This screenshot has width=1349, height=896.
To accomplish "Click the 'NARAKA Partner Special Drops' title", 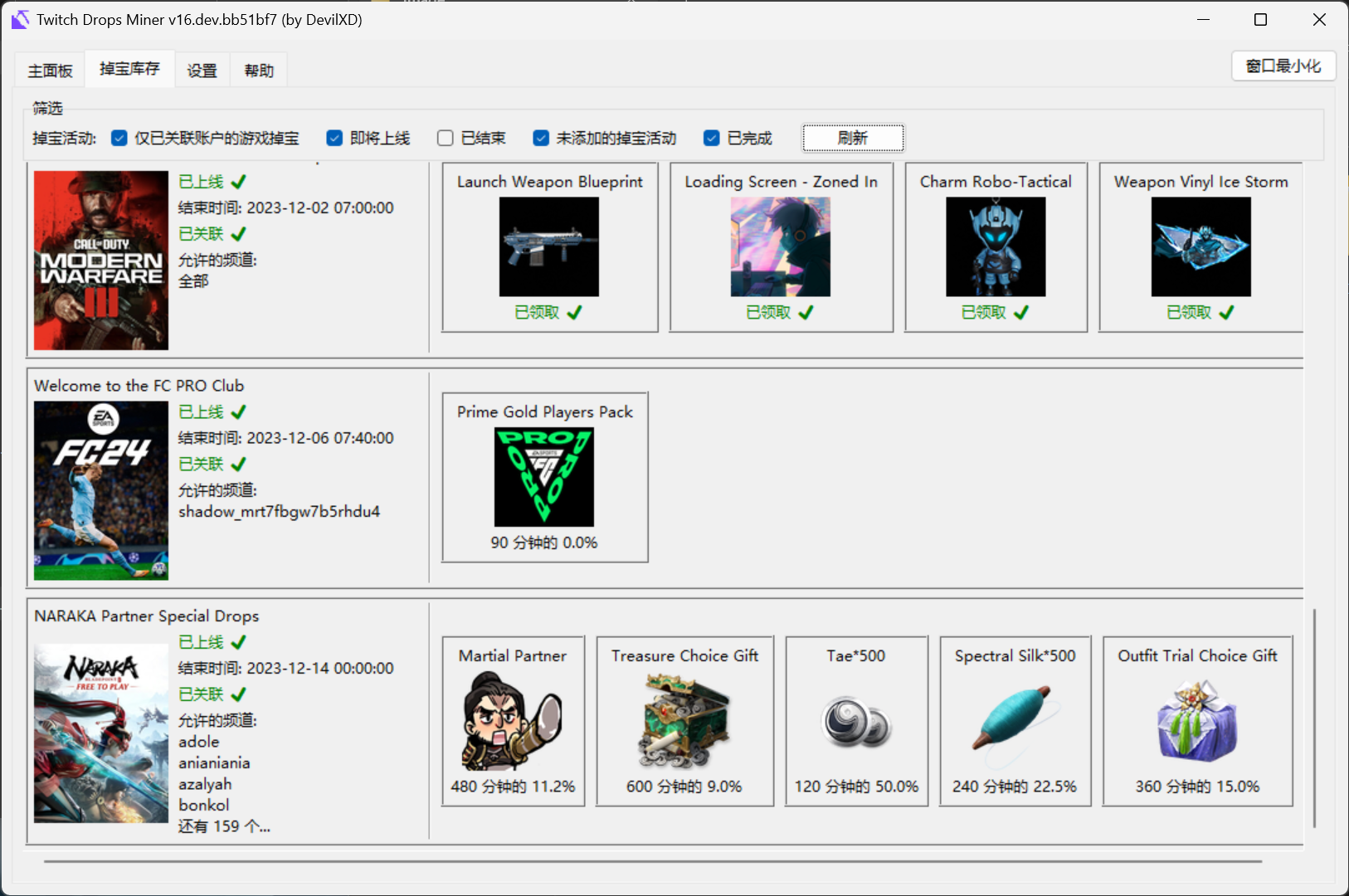I will point(147,616).
